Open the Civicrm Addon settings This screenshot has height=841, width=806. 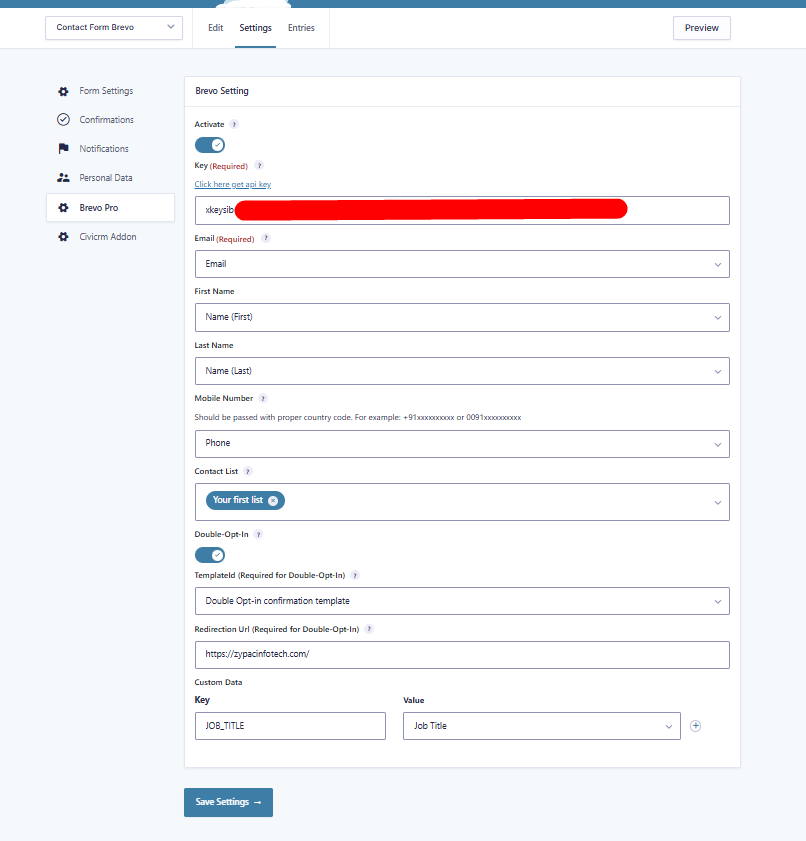110,237
